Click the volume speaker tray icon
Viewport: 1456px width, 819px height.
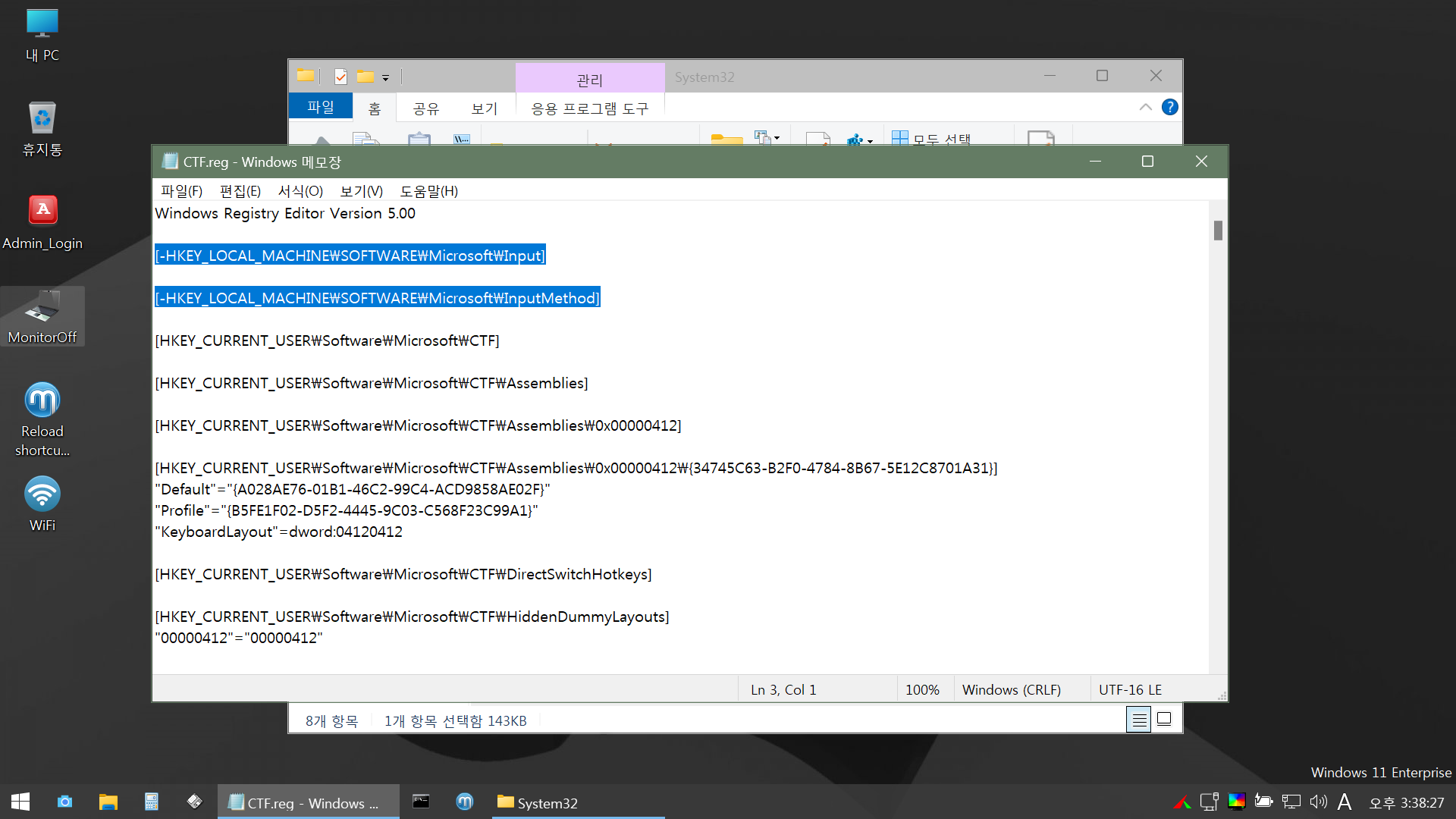pos(1318,802)
